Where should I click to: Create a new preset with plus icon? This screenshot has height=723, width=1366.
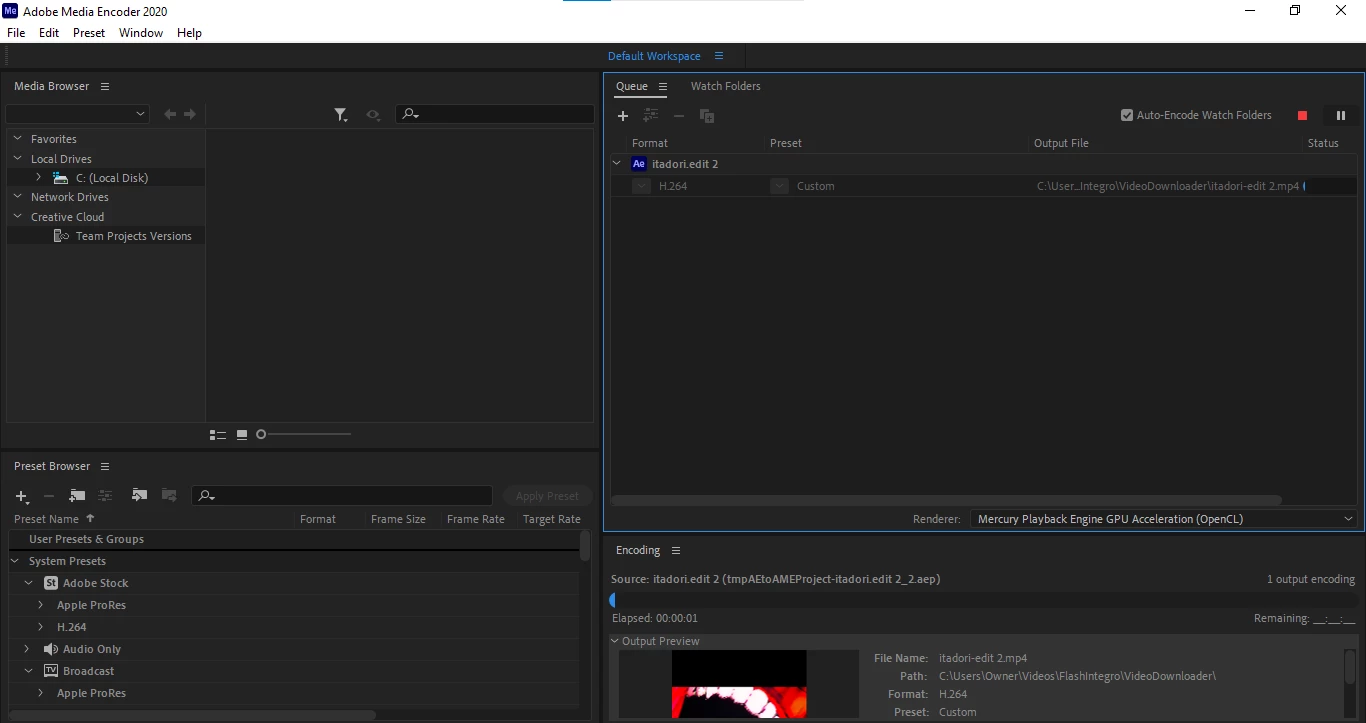(22, 496)
